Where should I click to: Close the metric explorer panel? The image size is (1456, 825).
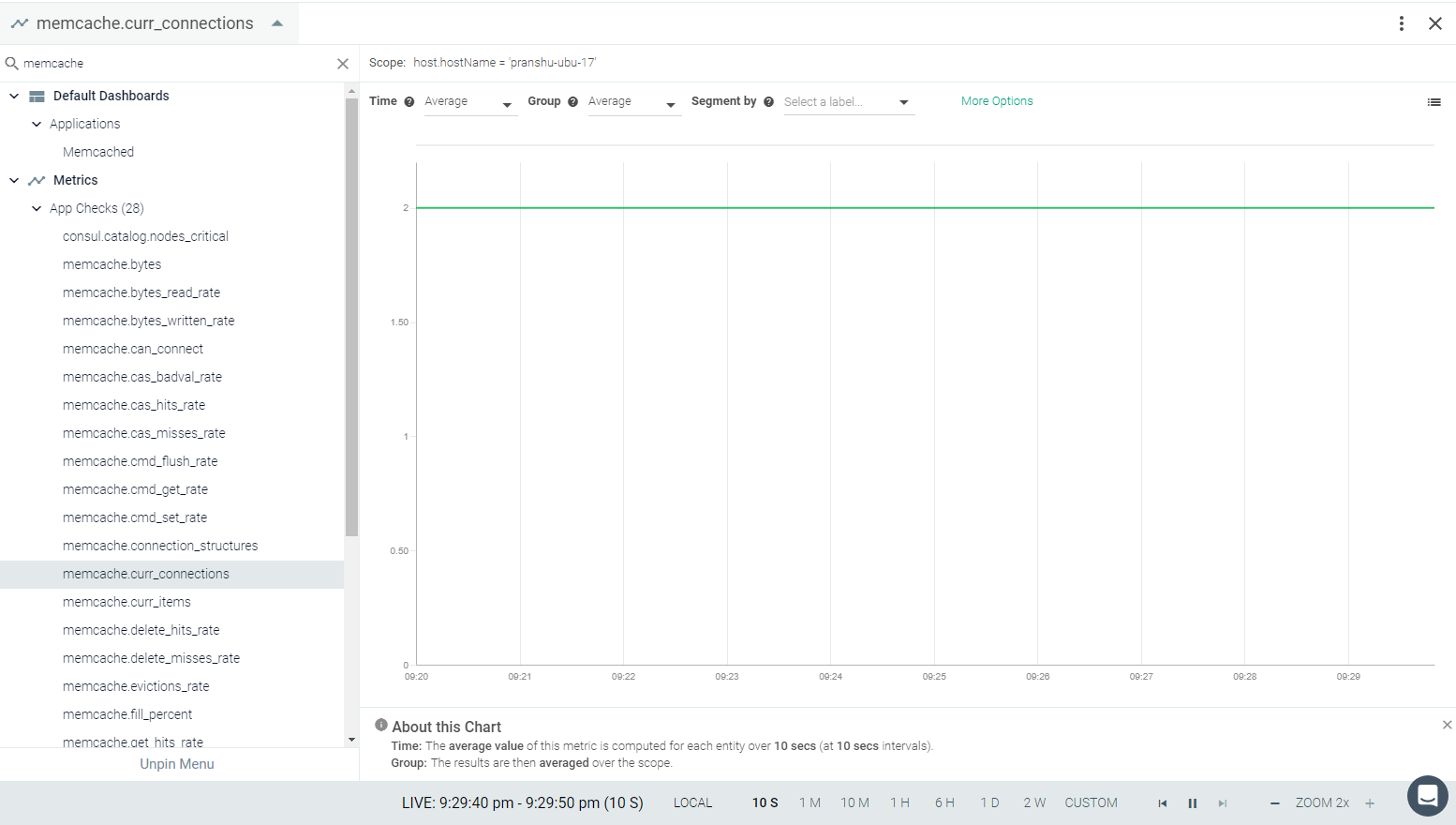(x=1435, y=23)
